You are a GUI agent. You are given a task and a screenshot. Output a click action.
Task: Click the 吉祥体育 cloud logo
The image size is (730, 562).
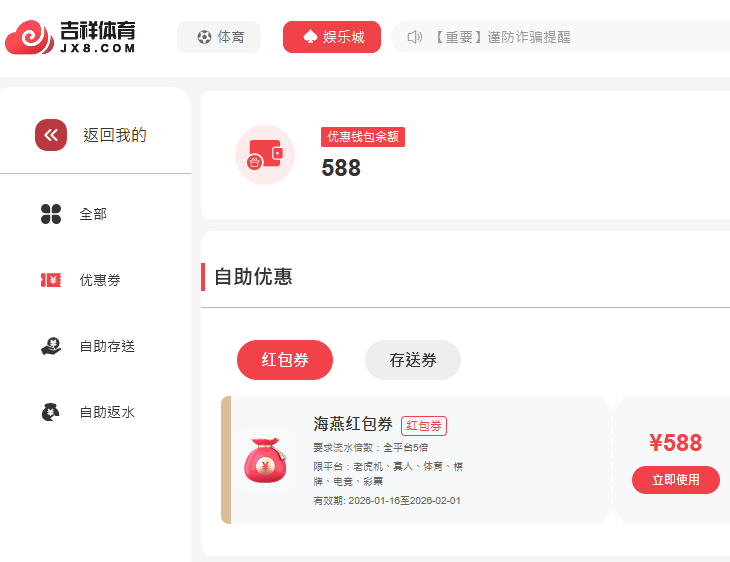[29, 37]
